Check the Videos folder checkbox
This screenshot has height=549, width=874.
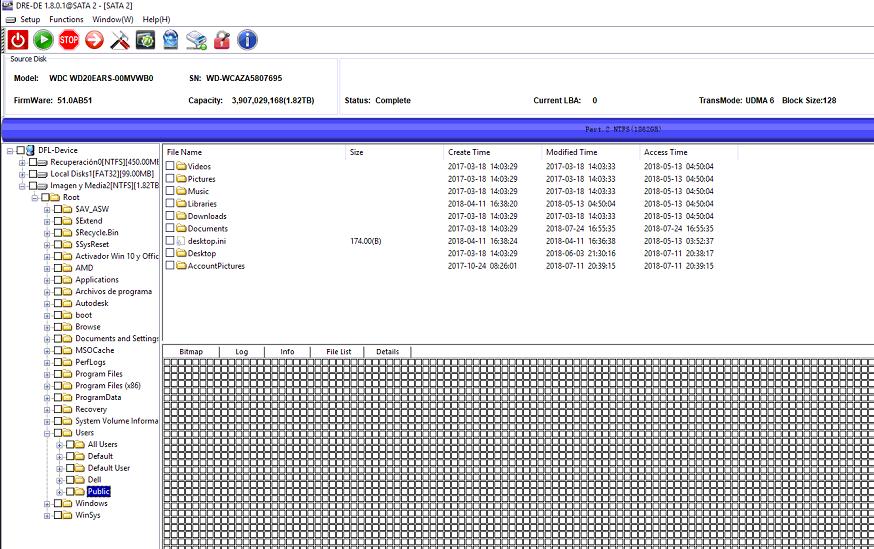[170, 166]
